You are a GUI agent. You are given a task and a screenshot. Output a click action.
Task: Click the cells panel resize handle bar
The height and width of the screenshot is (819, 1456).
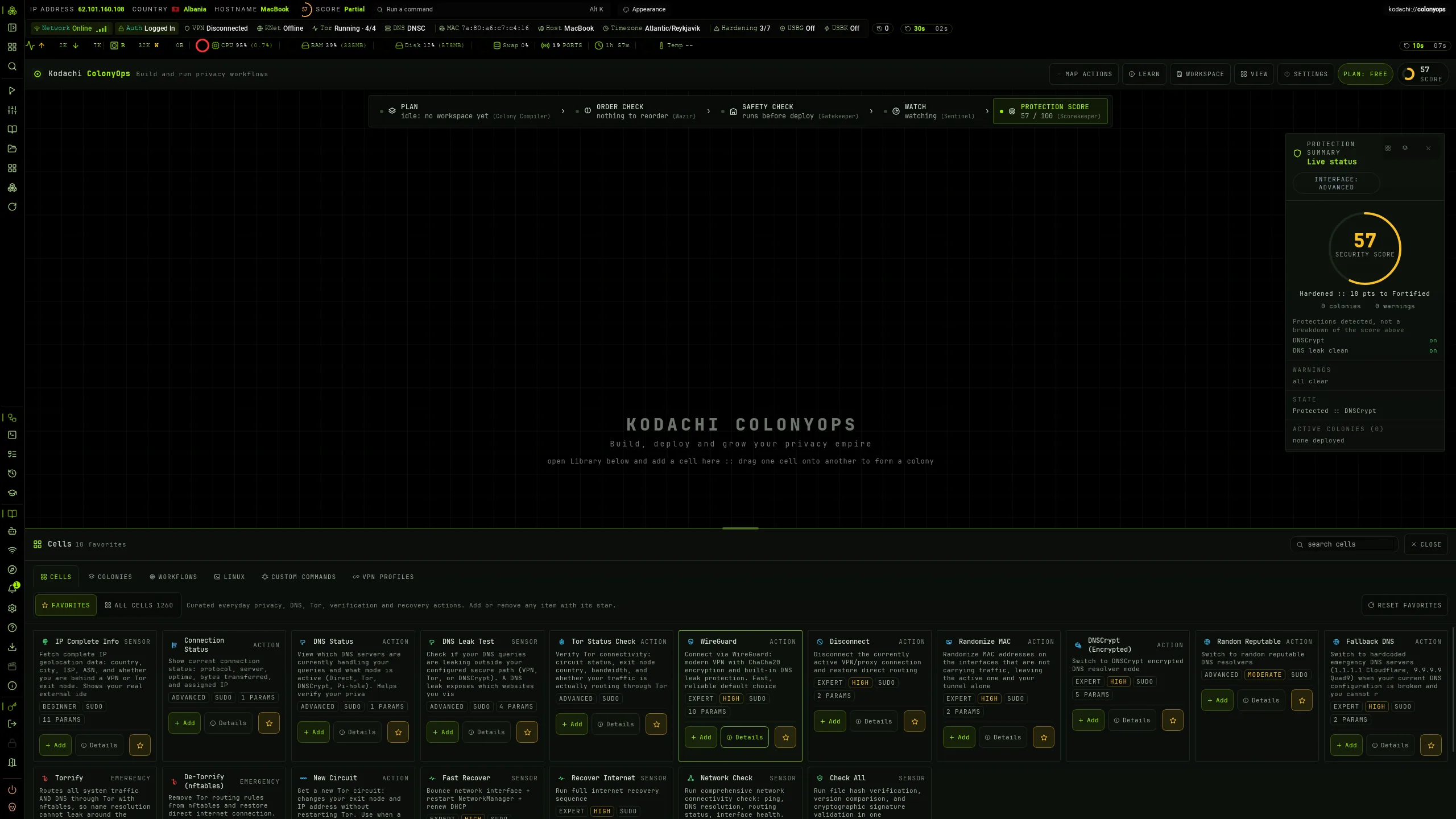(740, 528)
